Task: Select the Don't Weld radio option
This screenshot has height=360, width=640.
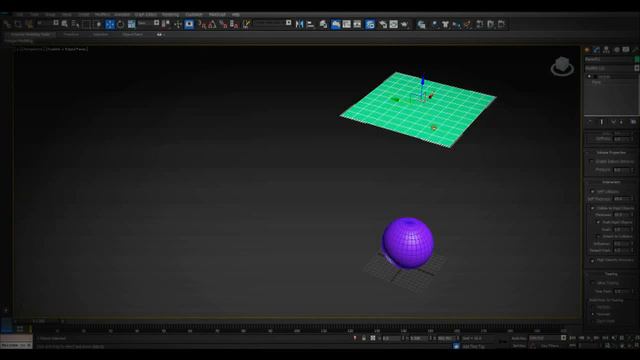Action: coord(593,321)
